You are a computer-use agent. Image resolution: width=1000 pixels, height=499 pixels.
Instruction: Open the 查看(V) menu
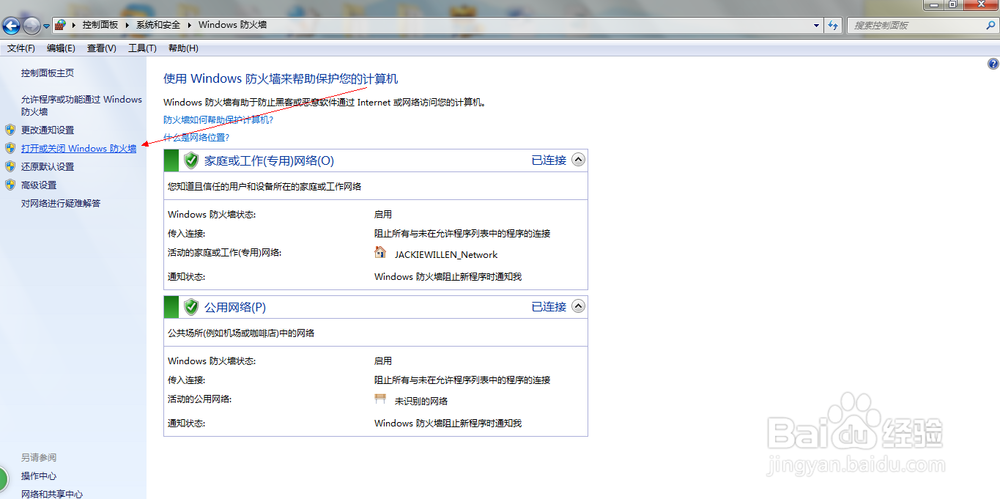point(101,48)
